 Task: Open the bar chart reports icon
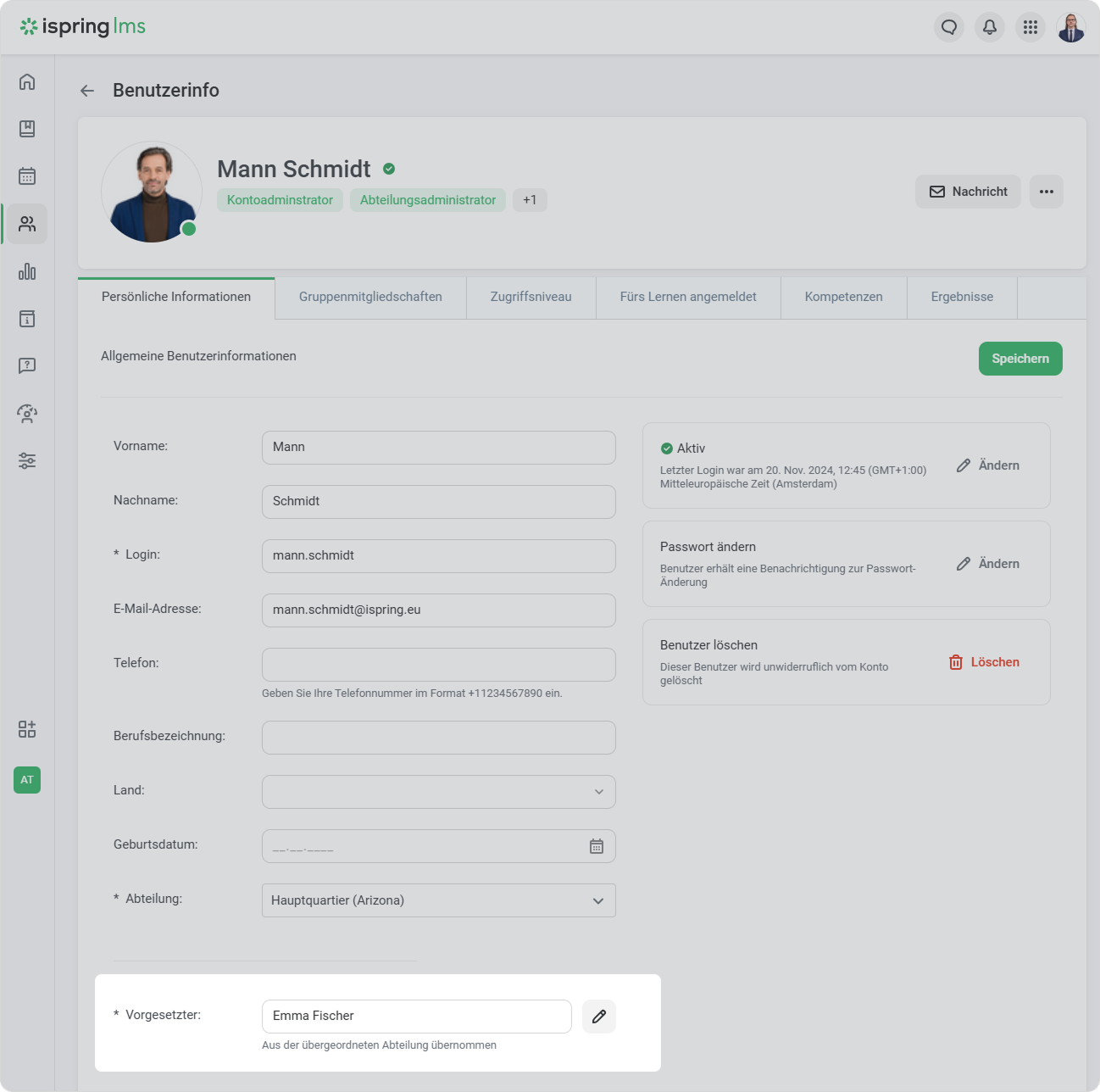click(27, 271)
